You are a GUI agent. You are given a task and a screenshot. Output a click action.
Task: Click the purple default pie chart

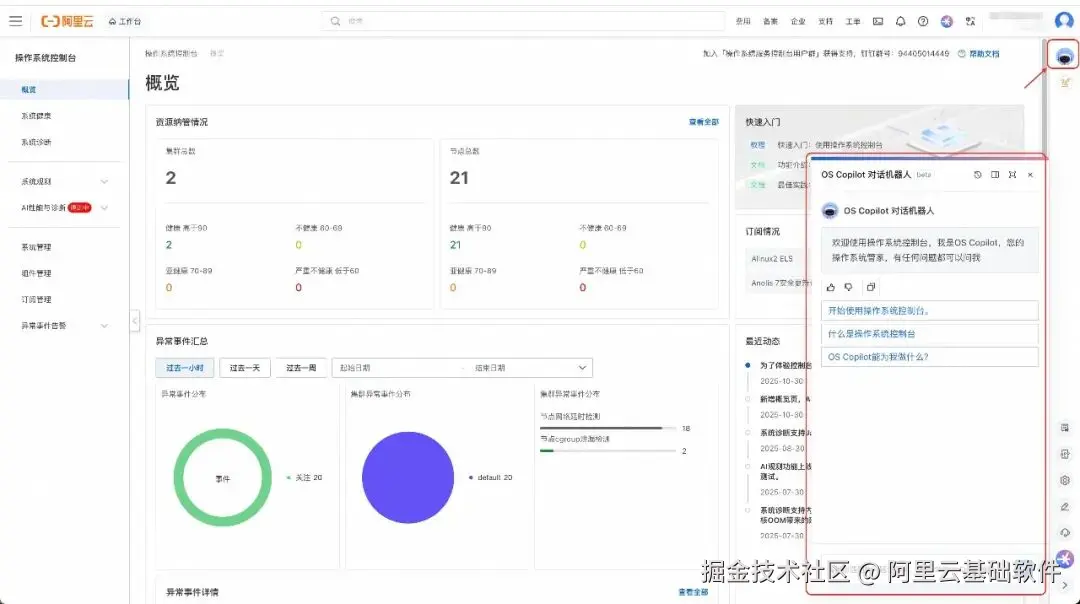408,477
